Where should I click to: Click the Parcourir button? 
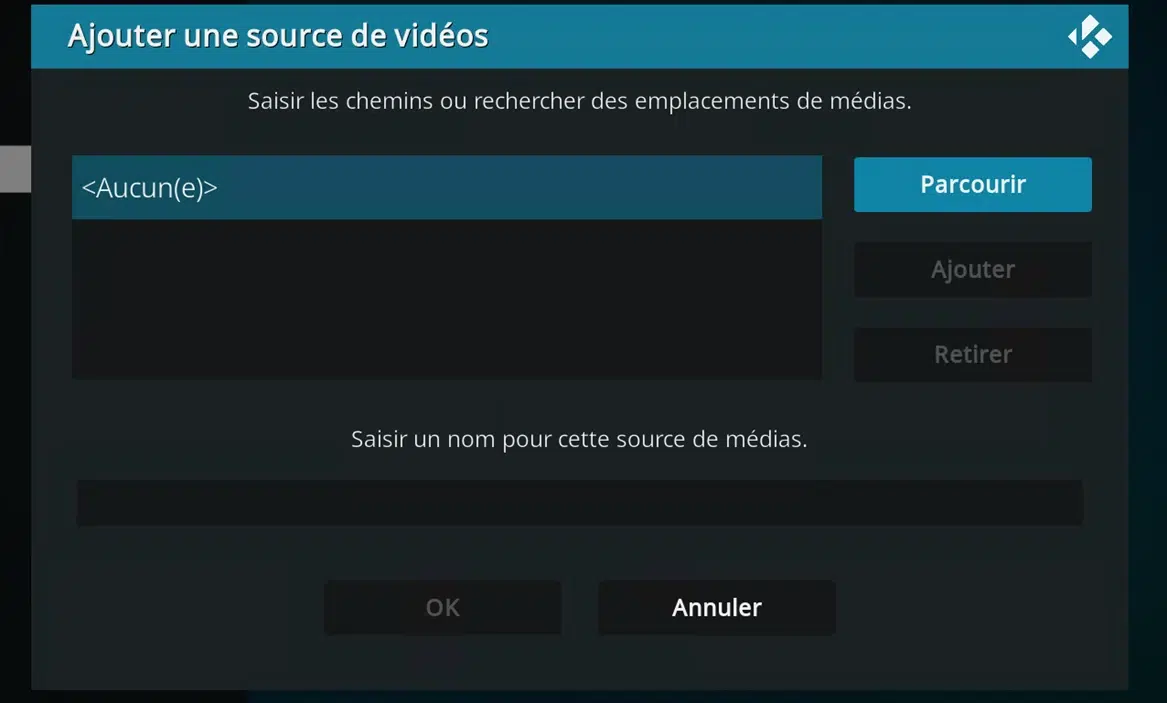pos(972,184)
